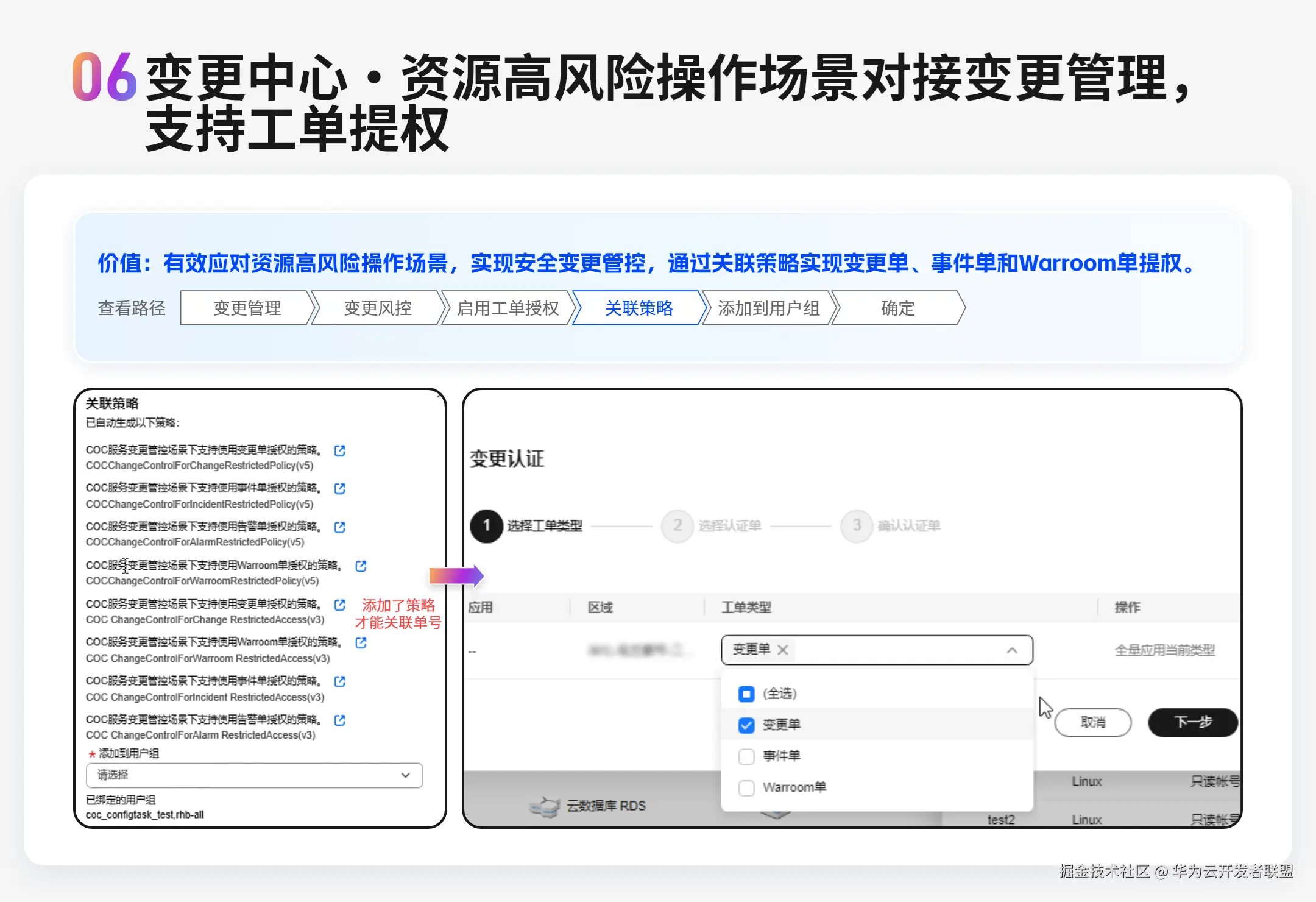Toggle the (全选) select-all checkbox
This screenshot has width=1316, height=902.
pyautogui.click(x=746, y=694)
